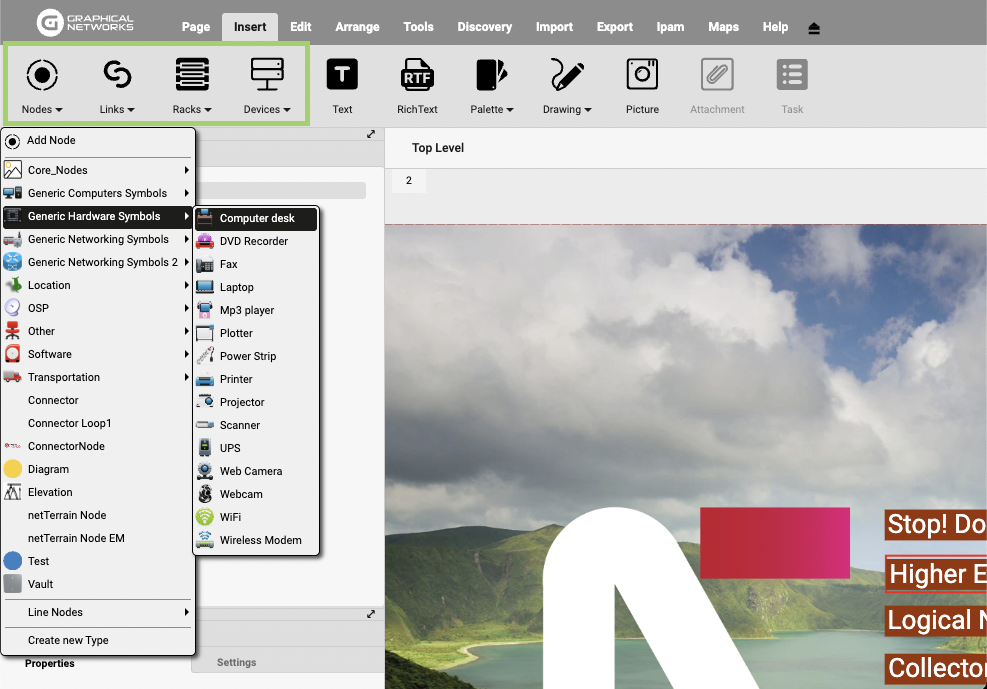Expand the Generic Networking Symbols submenu
The height and width of the screenshot is (689, 987).
tap(98, 239)
